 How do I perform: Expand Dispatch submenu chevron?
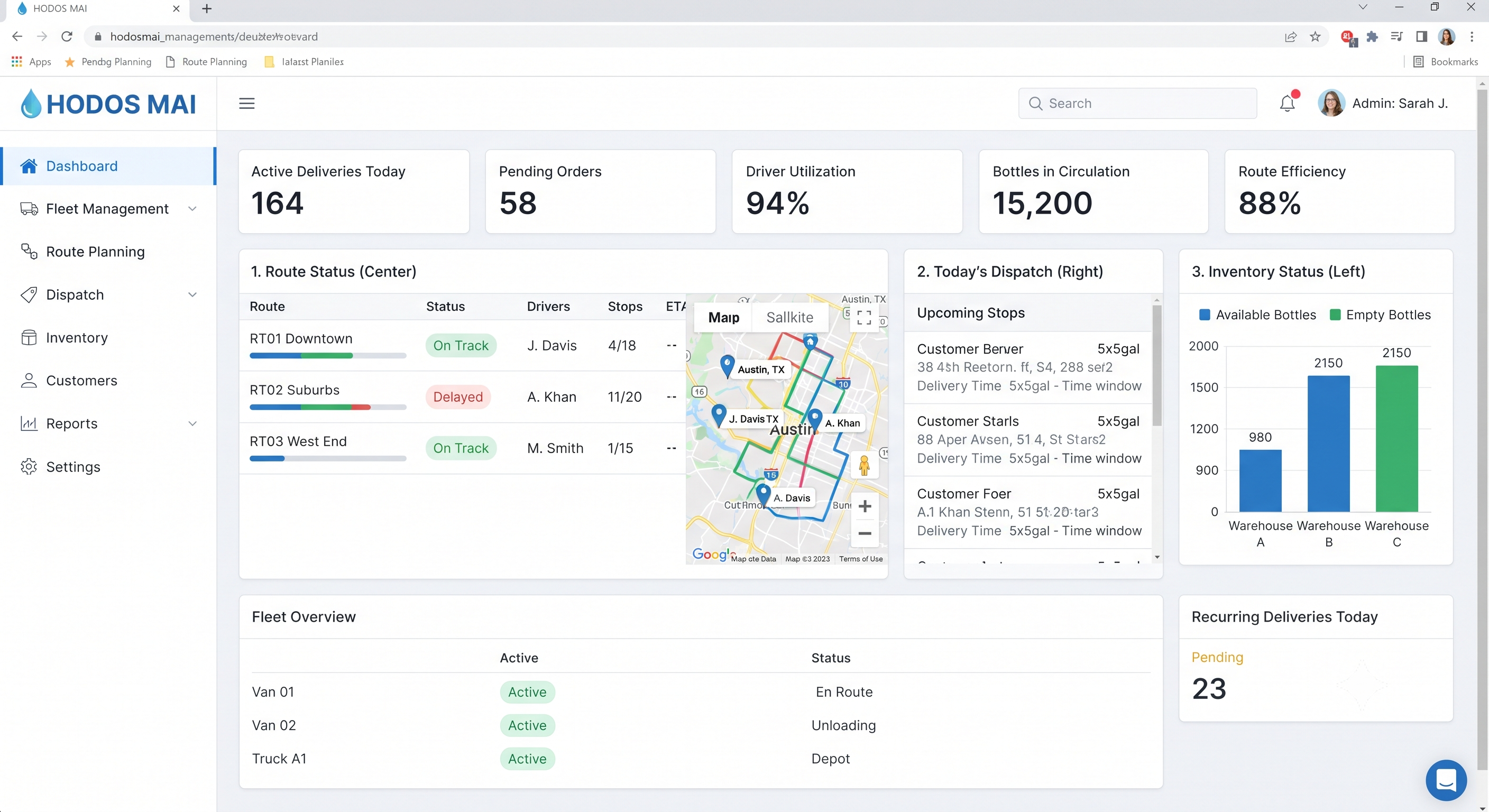click(x=192, y=295)
